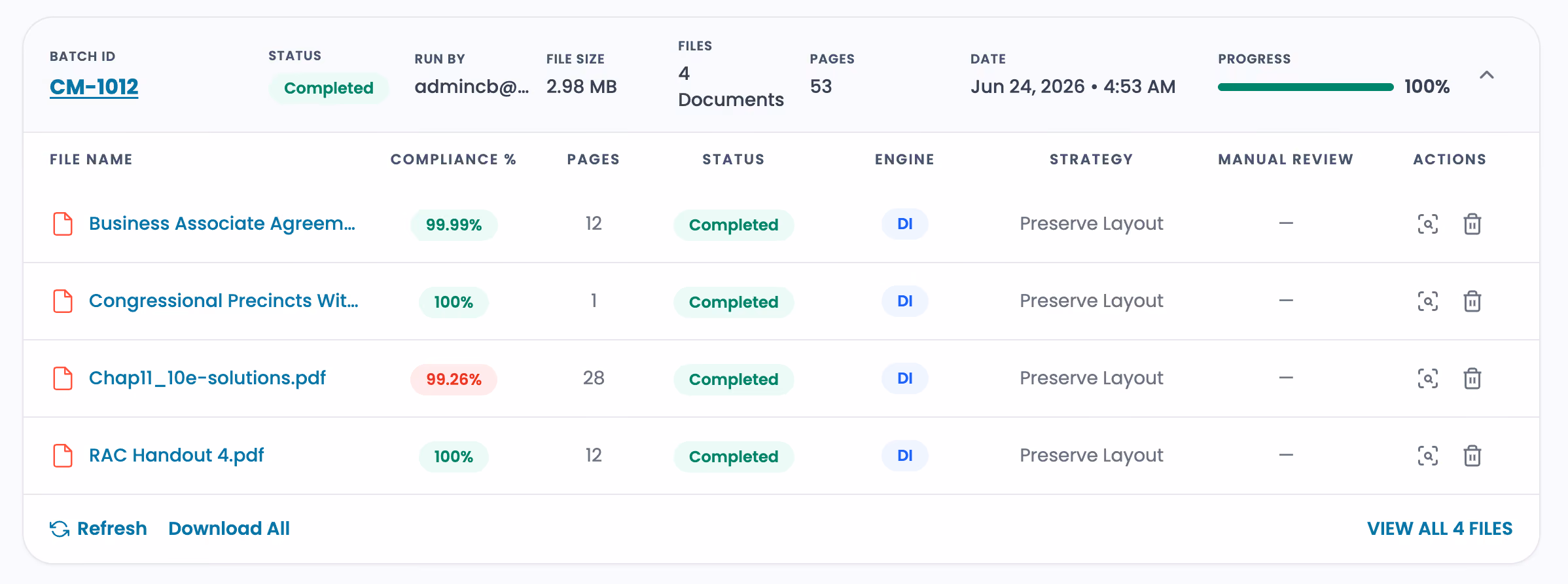Viewport: 1568px width, 584px height.
Task: Click the COMPLIANCE % column header
Action: (x=454, y=159)
